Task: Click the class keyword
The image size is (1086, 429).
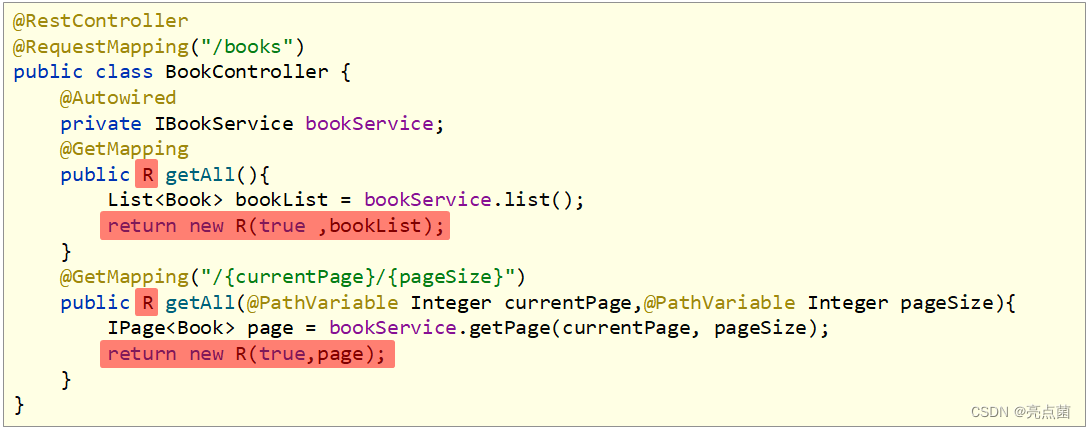Action: (124, 72)
